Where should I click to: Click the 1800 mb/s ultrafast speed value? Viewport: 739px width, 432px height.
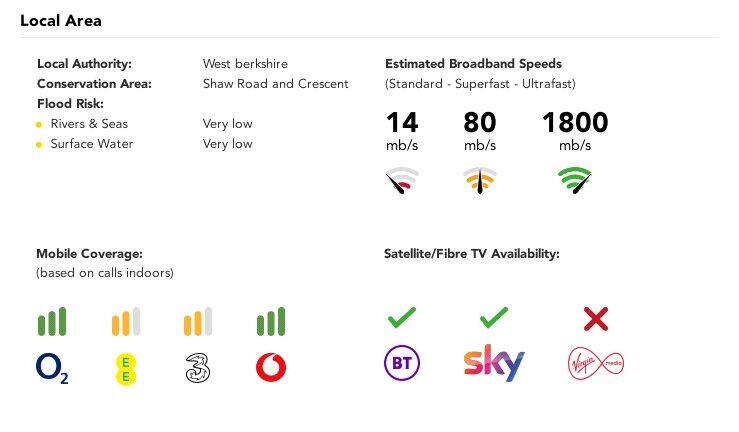[574, 123]
